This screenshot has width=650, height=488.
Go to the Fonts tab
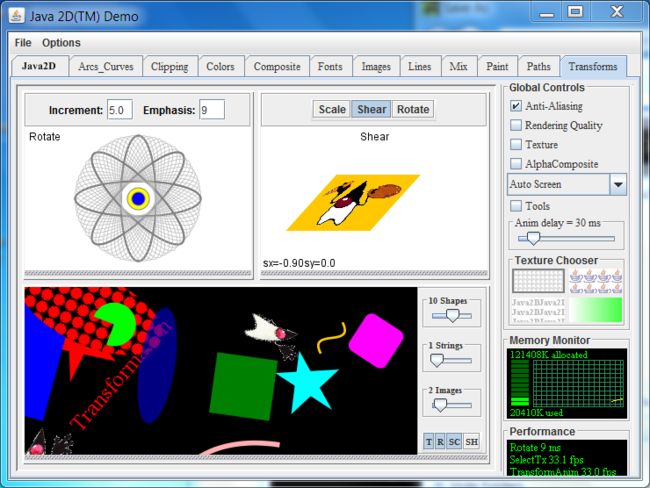point(330,66)
